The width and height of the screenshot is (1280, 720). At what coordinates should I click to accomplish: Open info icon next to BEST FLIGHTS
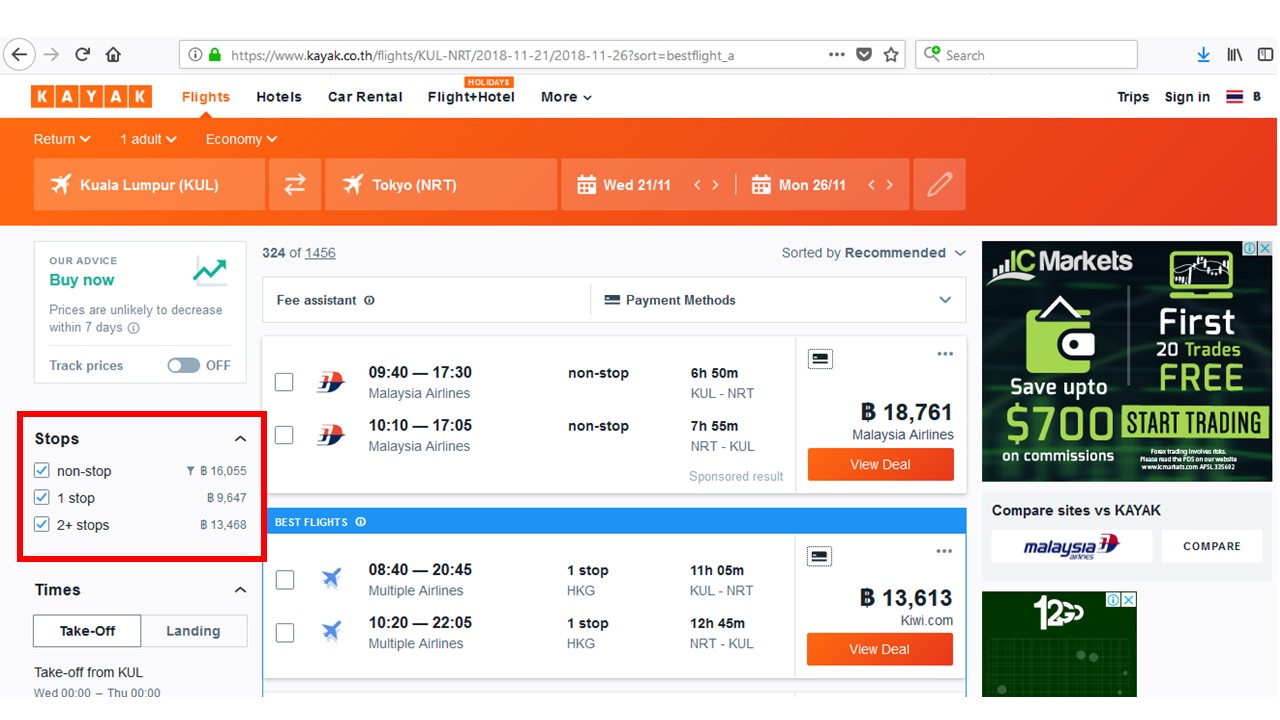pos(361,522)
